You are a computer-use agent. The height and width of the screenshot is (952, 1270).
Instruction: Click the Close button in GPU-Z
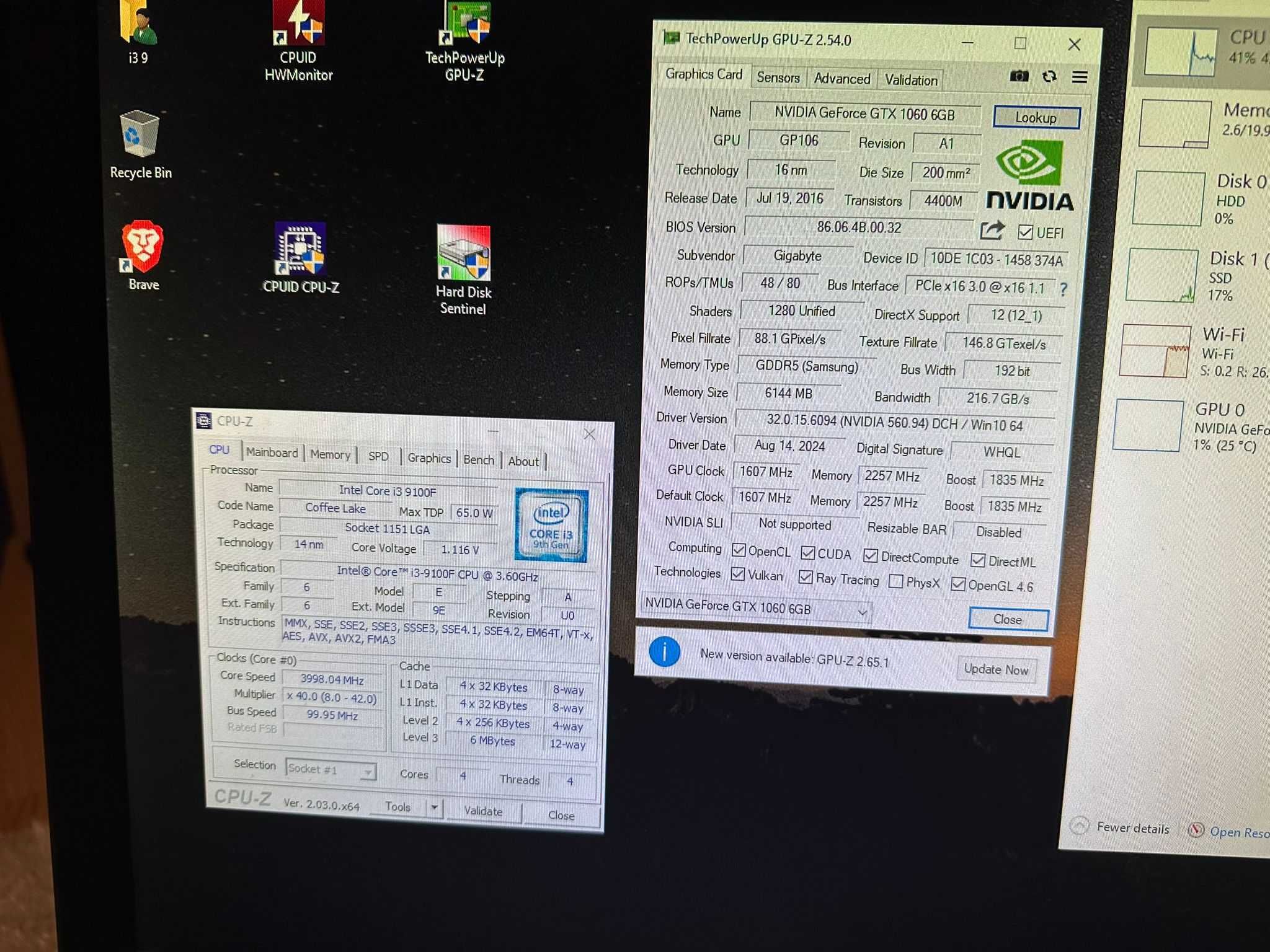[x=1008, y=619]
